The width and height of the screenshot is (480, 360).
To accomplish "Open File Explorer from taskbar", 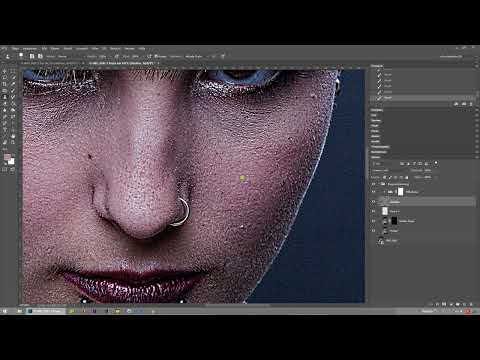I will (20, 311).
